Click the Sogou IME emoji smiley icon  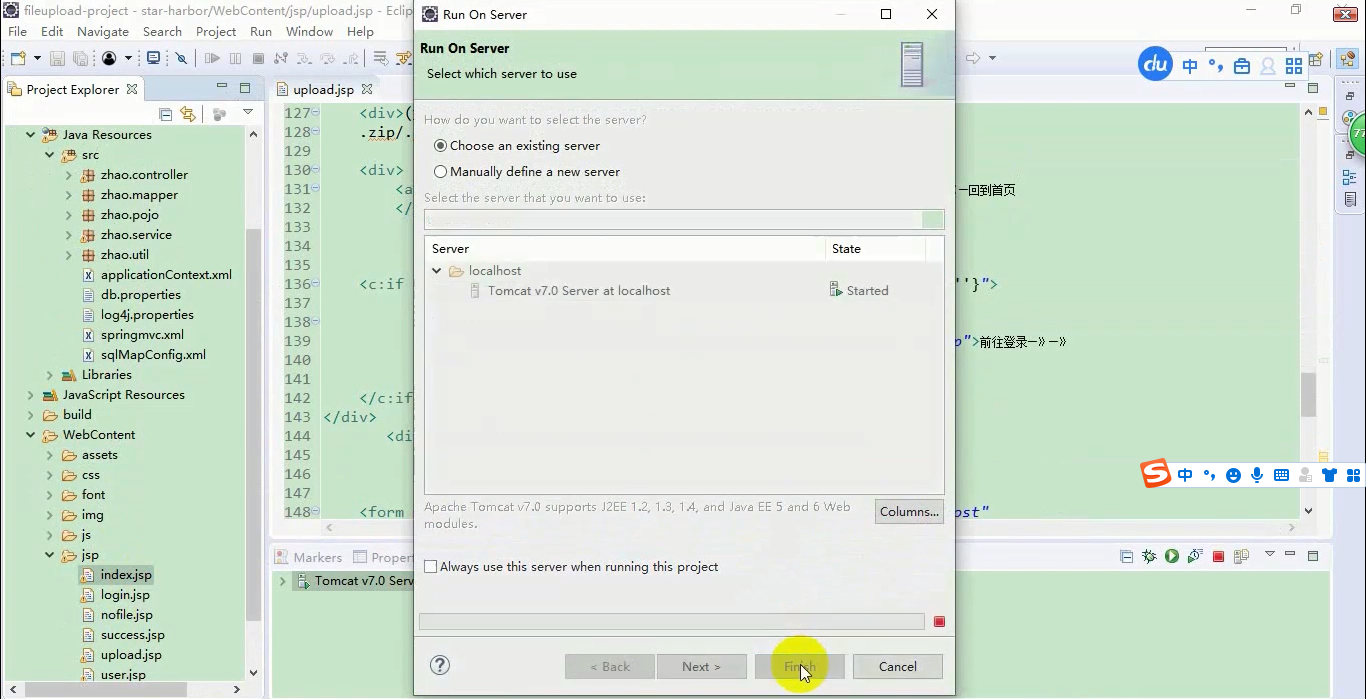tap(1233, 475)
